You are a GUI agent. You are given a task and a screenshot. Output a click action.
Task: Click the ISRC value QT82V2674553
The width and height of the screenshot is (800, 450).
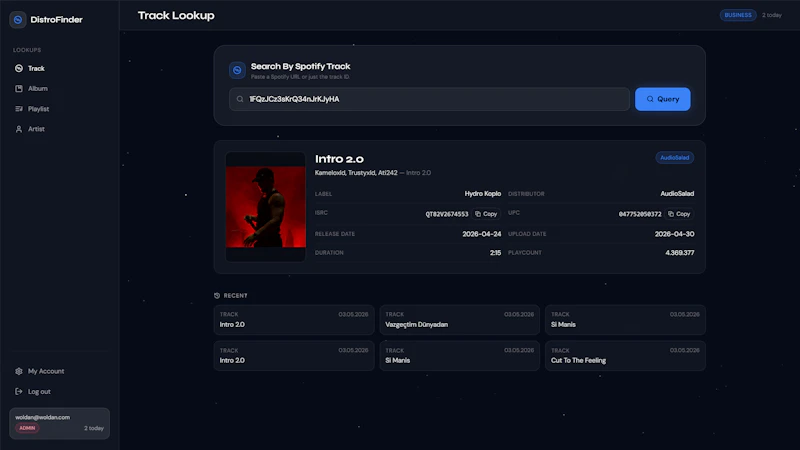tap(447, 214)
